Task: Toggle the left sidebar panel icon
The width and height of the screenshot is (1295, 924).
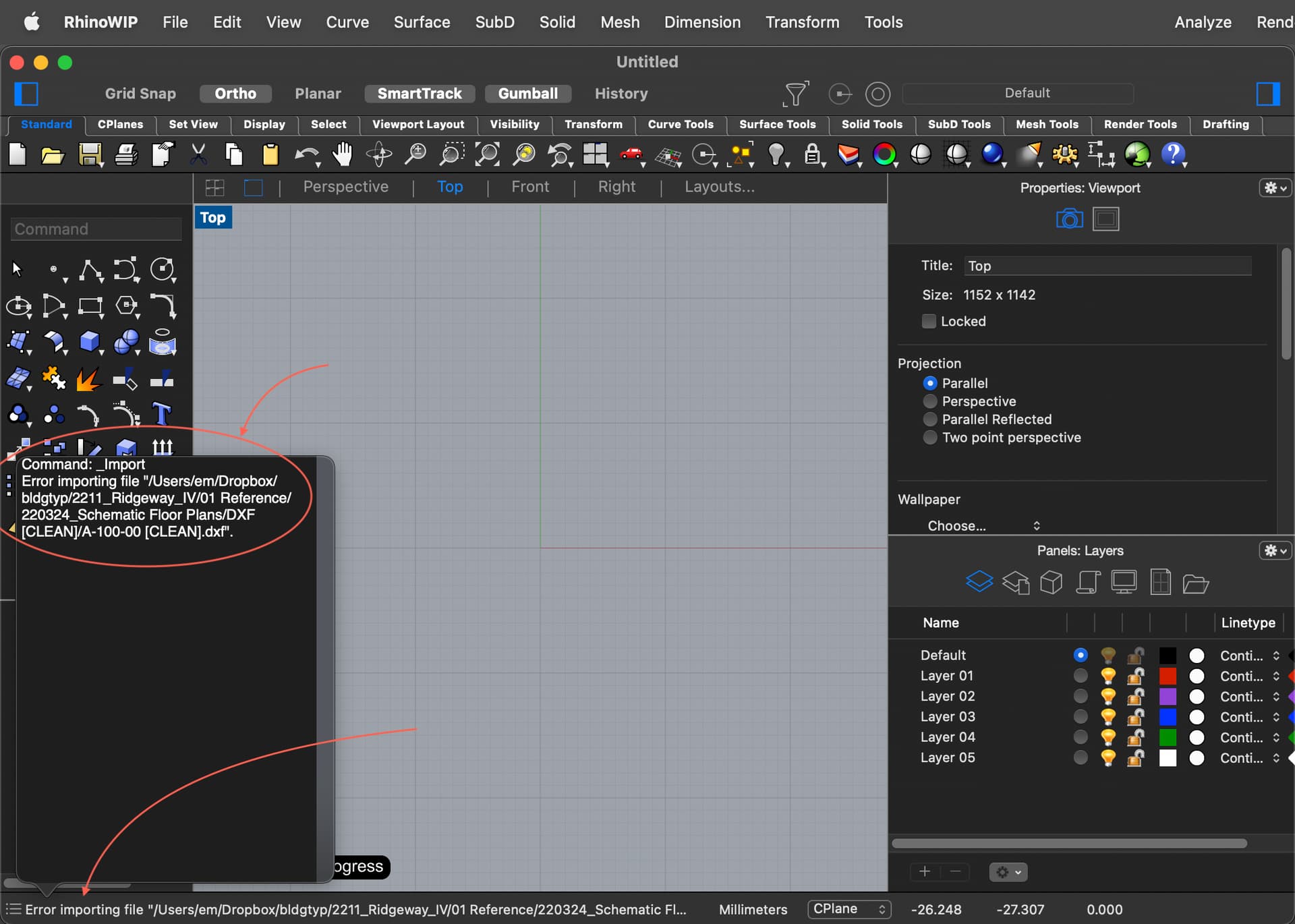Action: point(26,94)
